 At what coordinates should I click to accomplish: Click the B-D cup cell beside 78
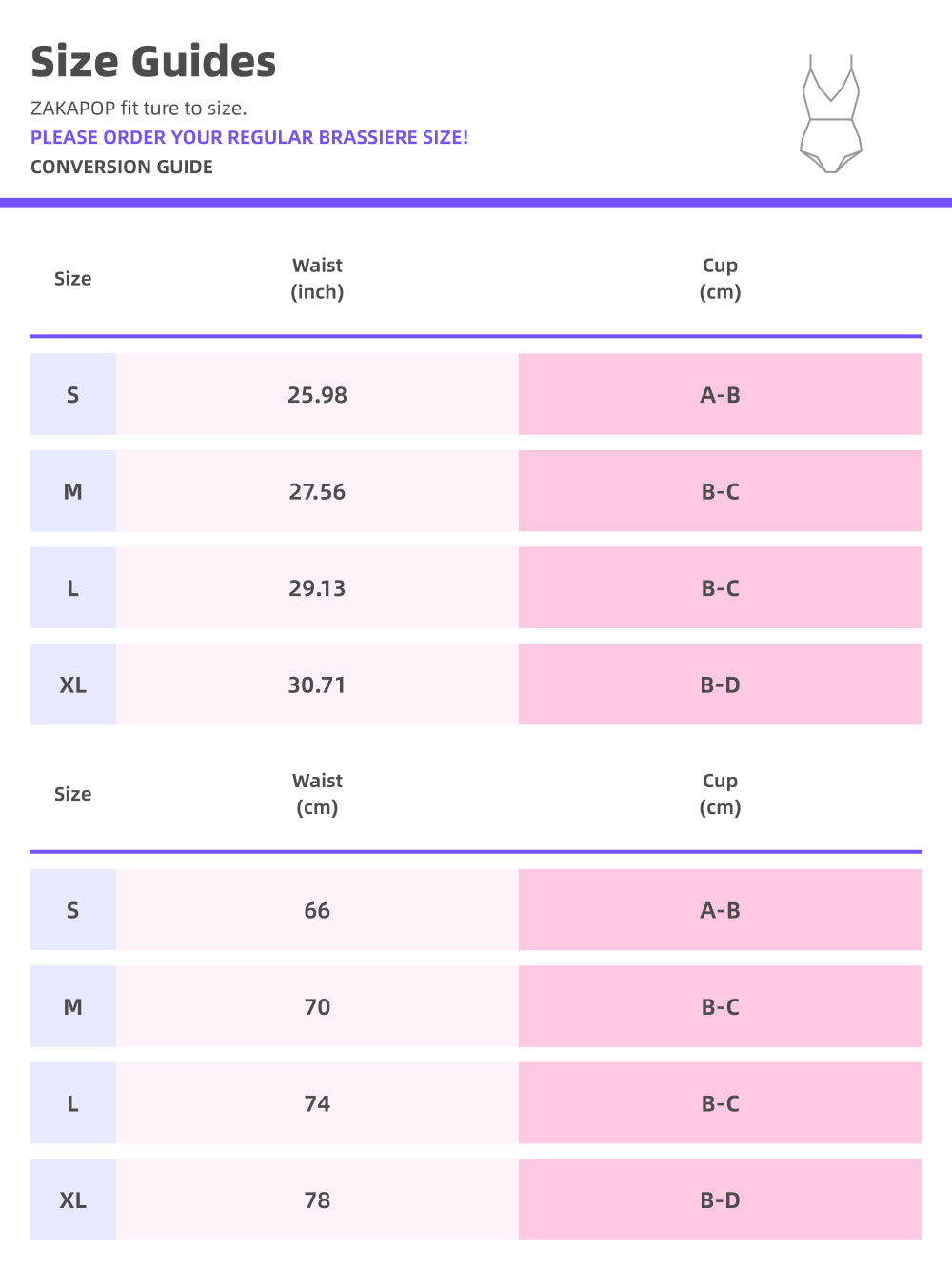coord(720,1200)
